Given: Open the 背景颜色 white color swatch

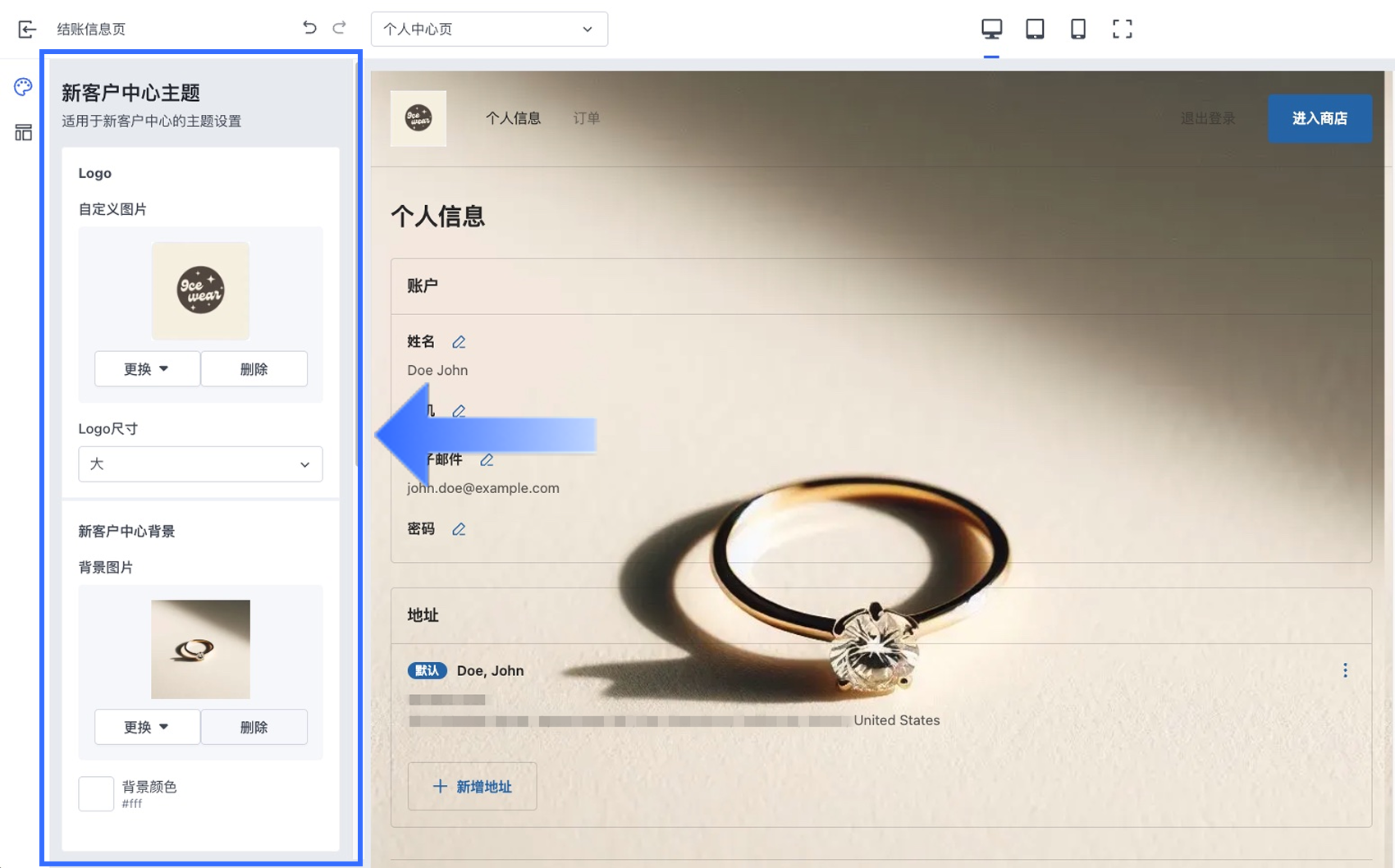Looking at the screenshot, I should point(96,793).
